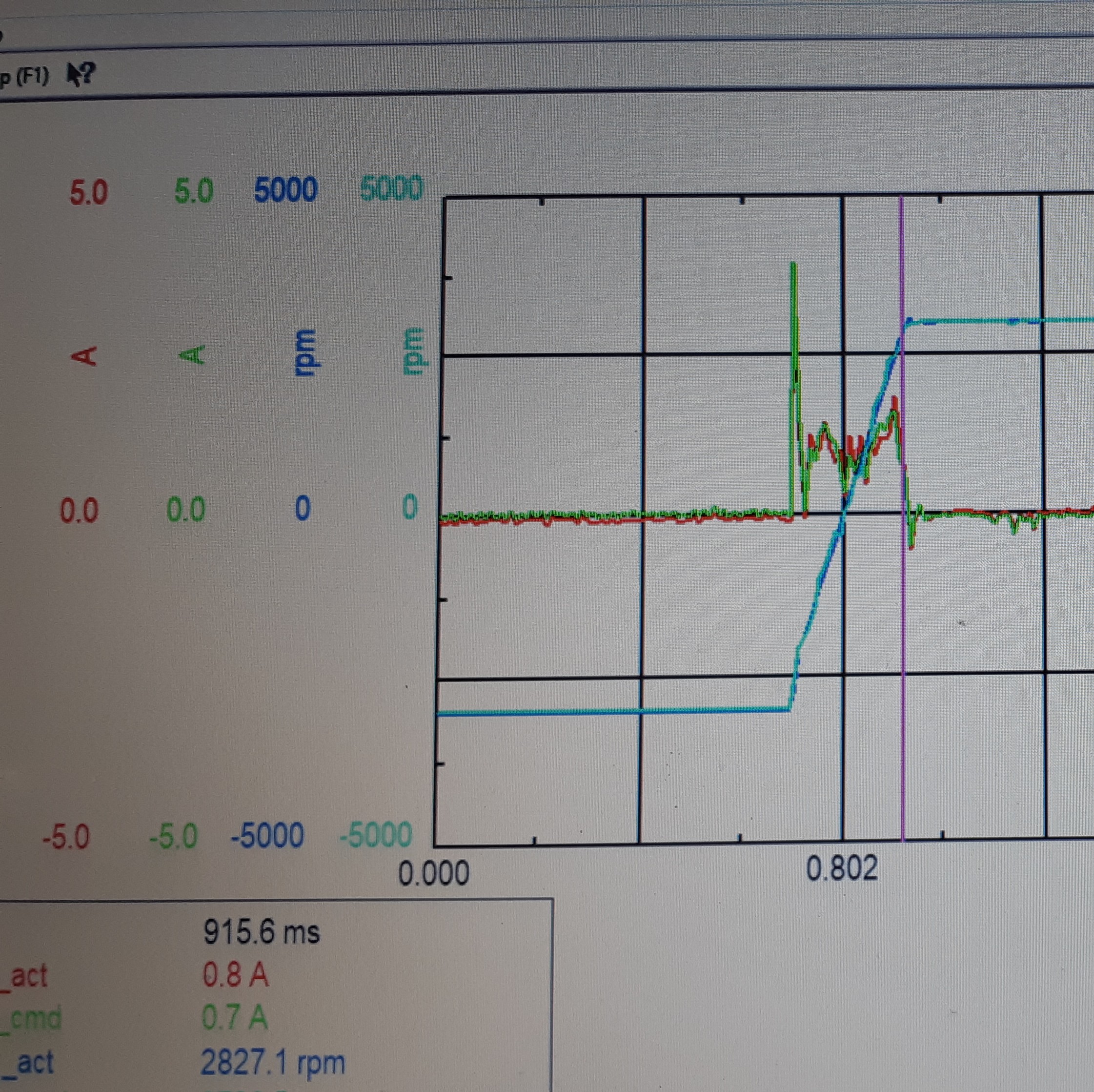Click the 0.802 time axis label
The height and width of the screenshot is (1092, 1094).
pyautogui.click(x=841, y=868)
